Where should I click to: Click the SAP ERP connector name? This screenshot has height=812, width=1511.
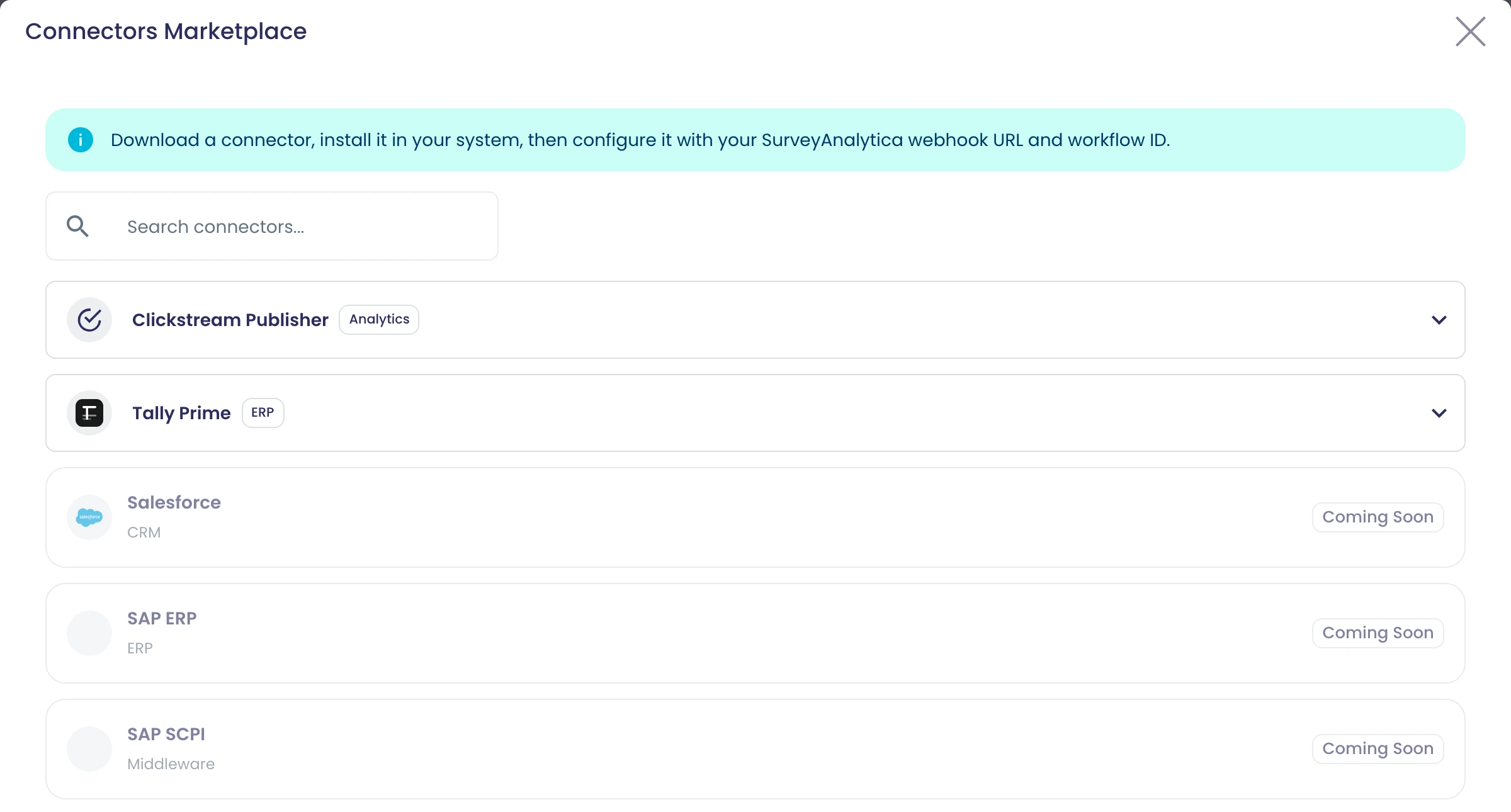[162, 618]
